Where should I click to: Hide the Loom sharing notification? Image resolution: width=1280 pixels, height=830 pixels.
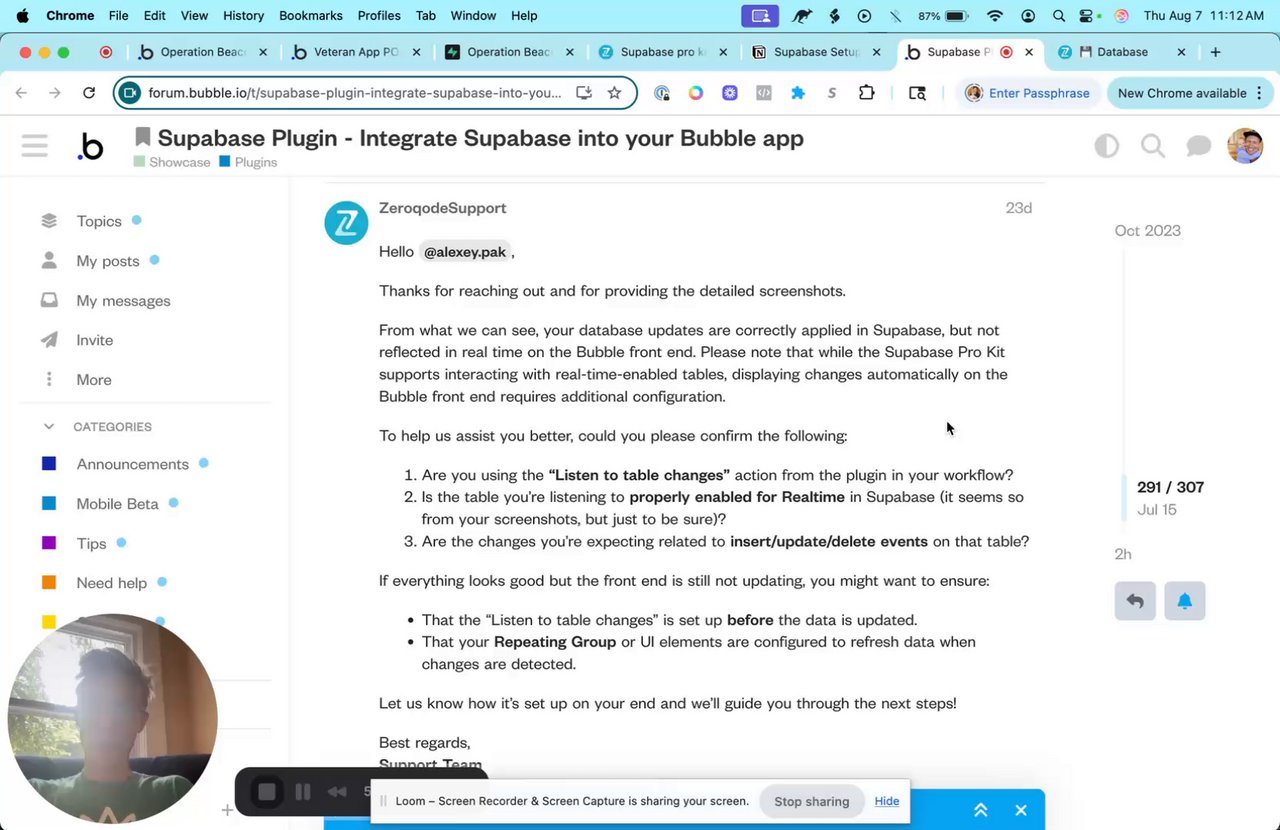tap(886, 801)
